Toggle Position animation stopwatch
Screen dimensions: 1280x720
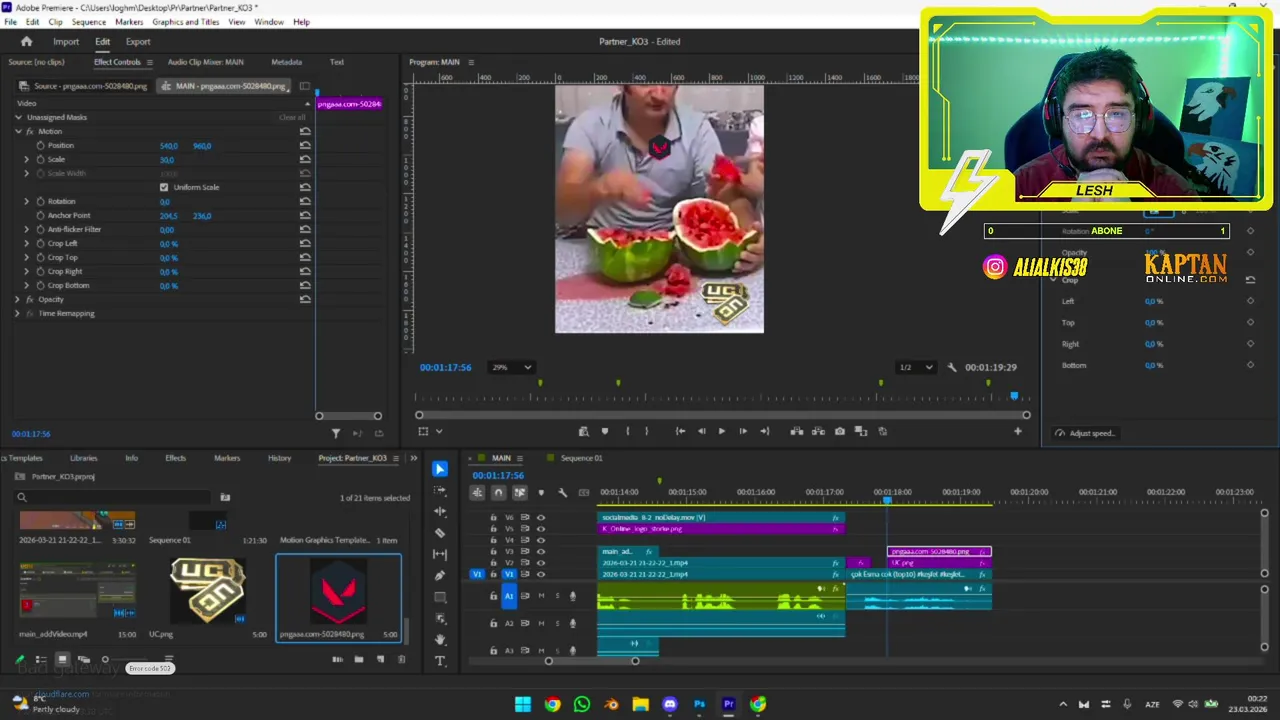40,145
